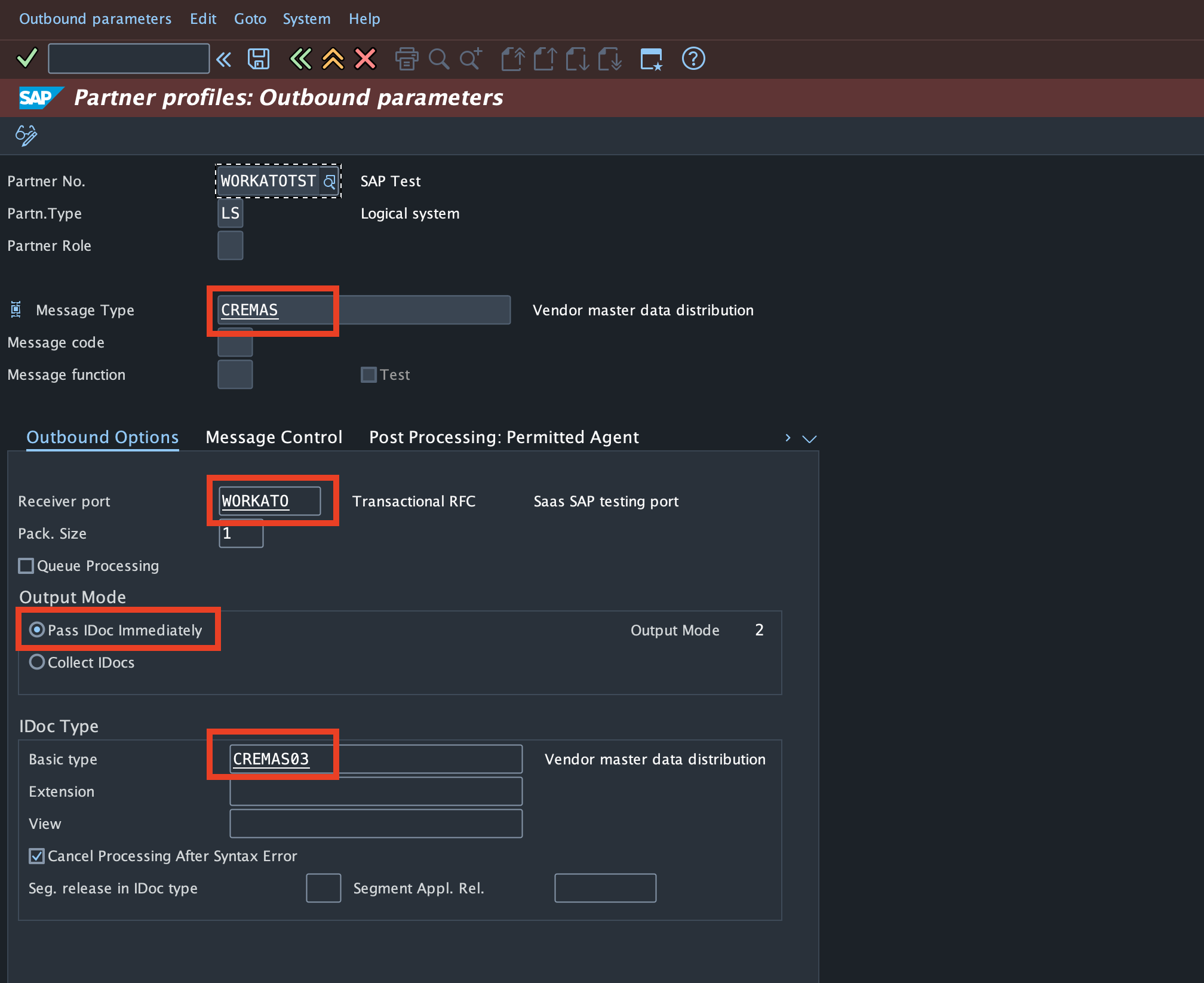Click the Extension input field
Screen dimensions: 1204x983
[376, 791]
